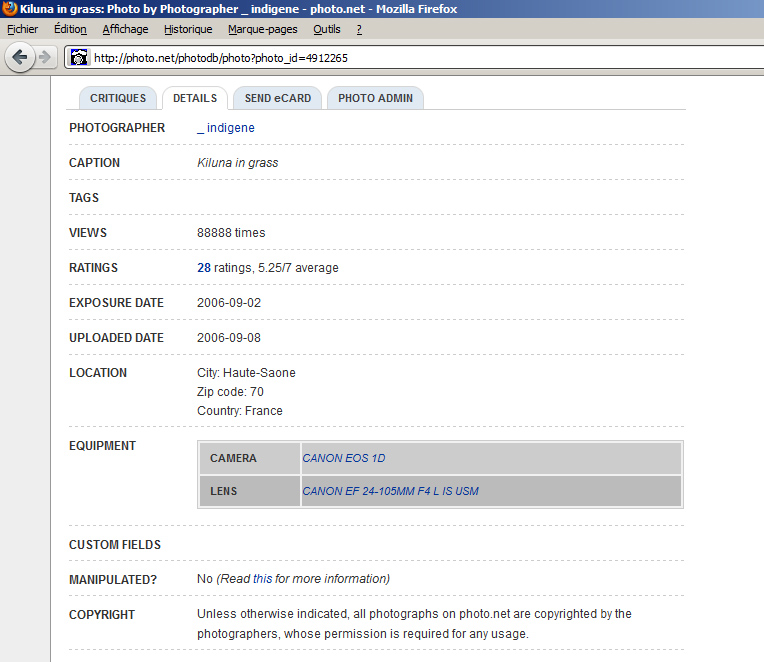Select the DETAILS tab
This screenshot has width=764, height=662.
pos(195,98)
